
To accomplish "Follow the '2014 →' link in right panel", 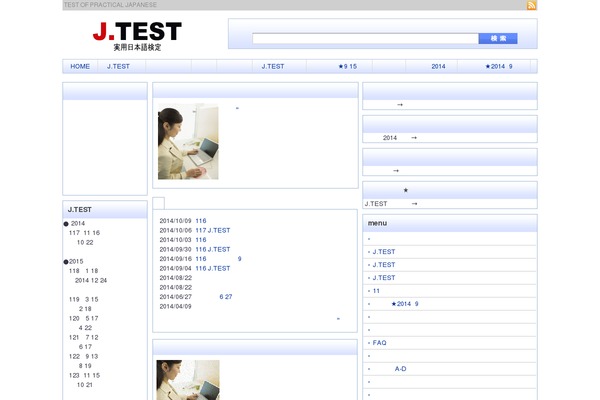I will [x=400, y=138].
